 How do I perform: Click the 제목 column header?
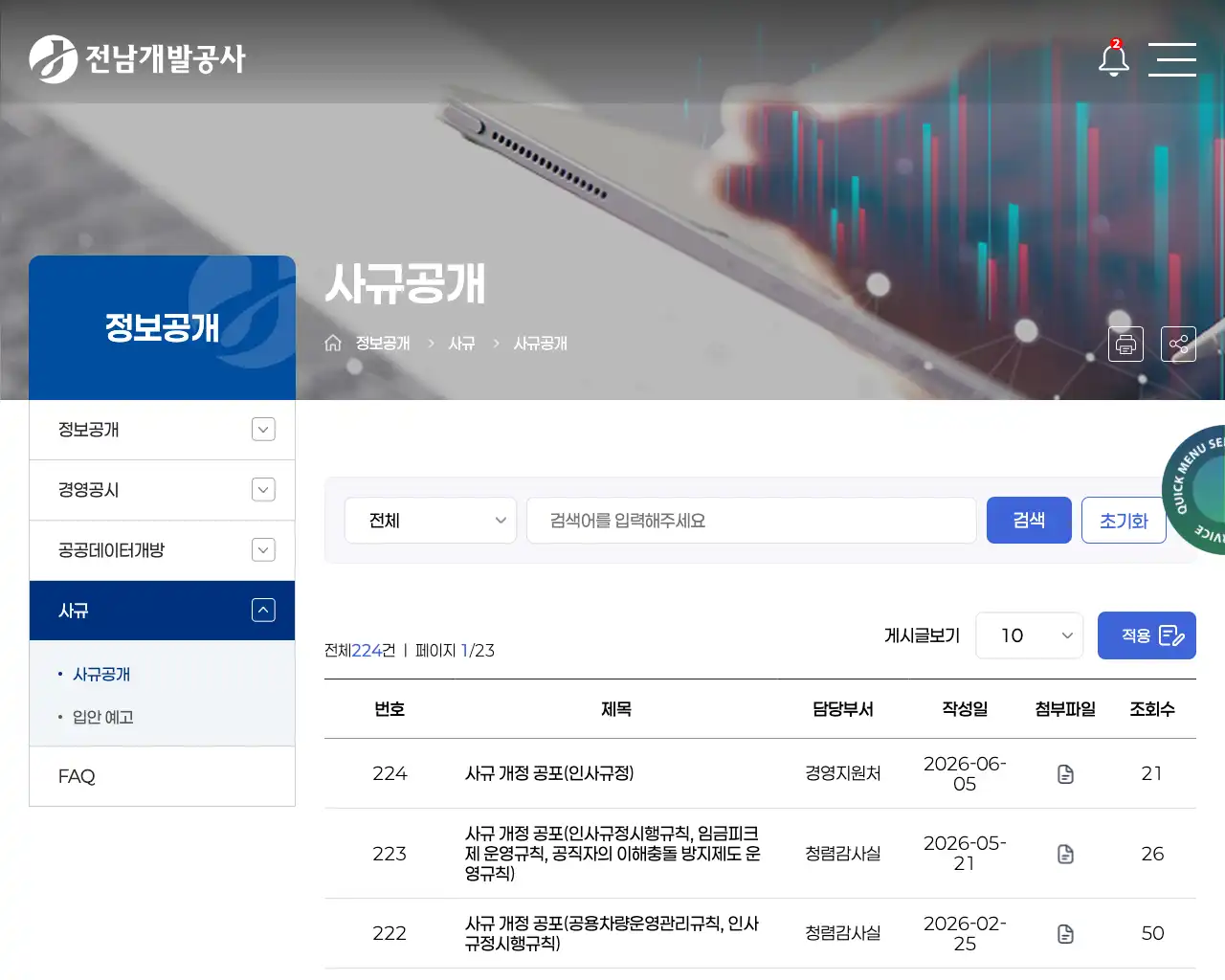pos(616,709)
